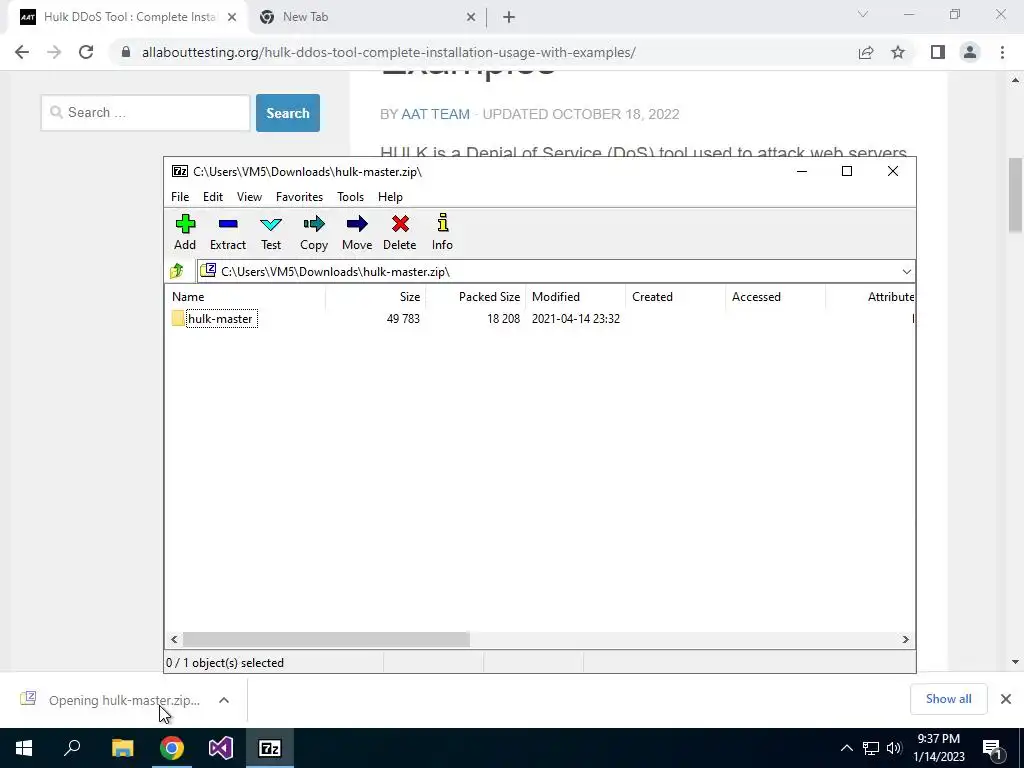Open the File menu in 7-Zip
The image size is (1024, 768).
(180, 197)
